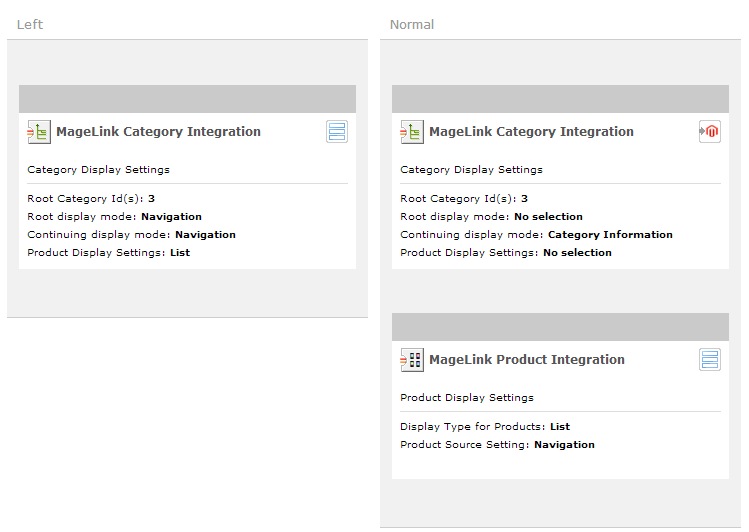This screenshot has width=749, height=532.
Task: Click 'Product Display Settings: List' in Left column
Action: pyautogui.click(x=108, y=253)
